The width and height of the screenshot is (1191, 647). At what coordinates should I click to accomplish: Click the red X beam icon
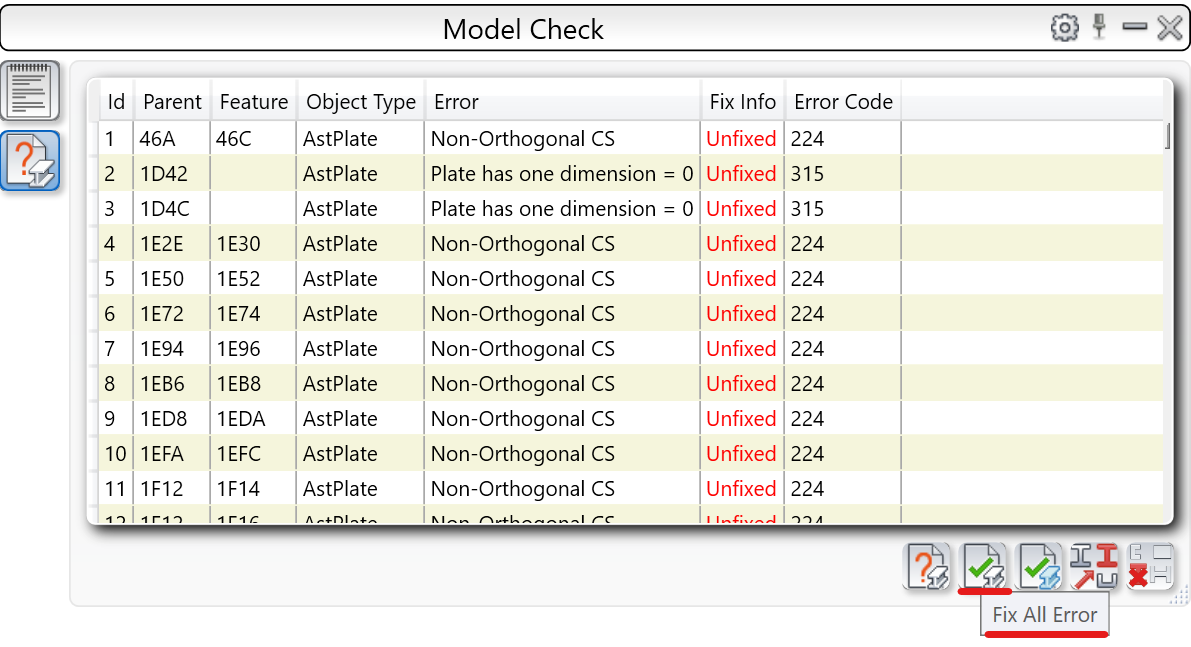coord(1149,567)
